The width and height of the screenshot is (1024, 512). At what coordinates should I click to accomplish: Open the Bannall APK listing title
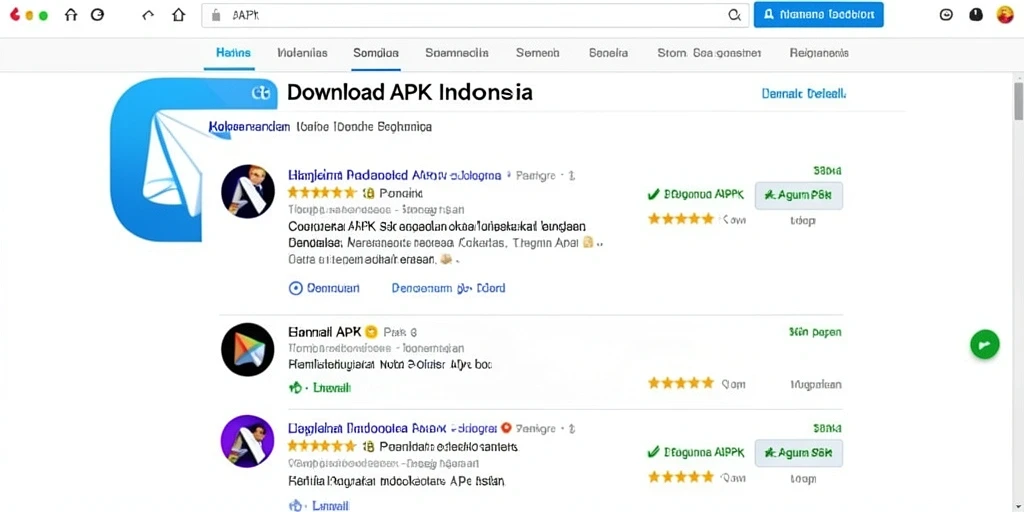tap(325, 332)
